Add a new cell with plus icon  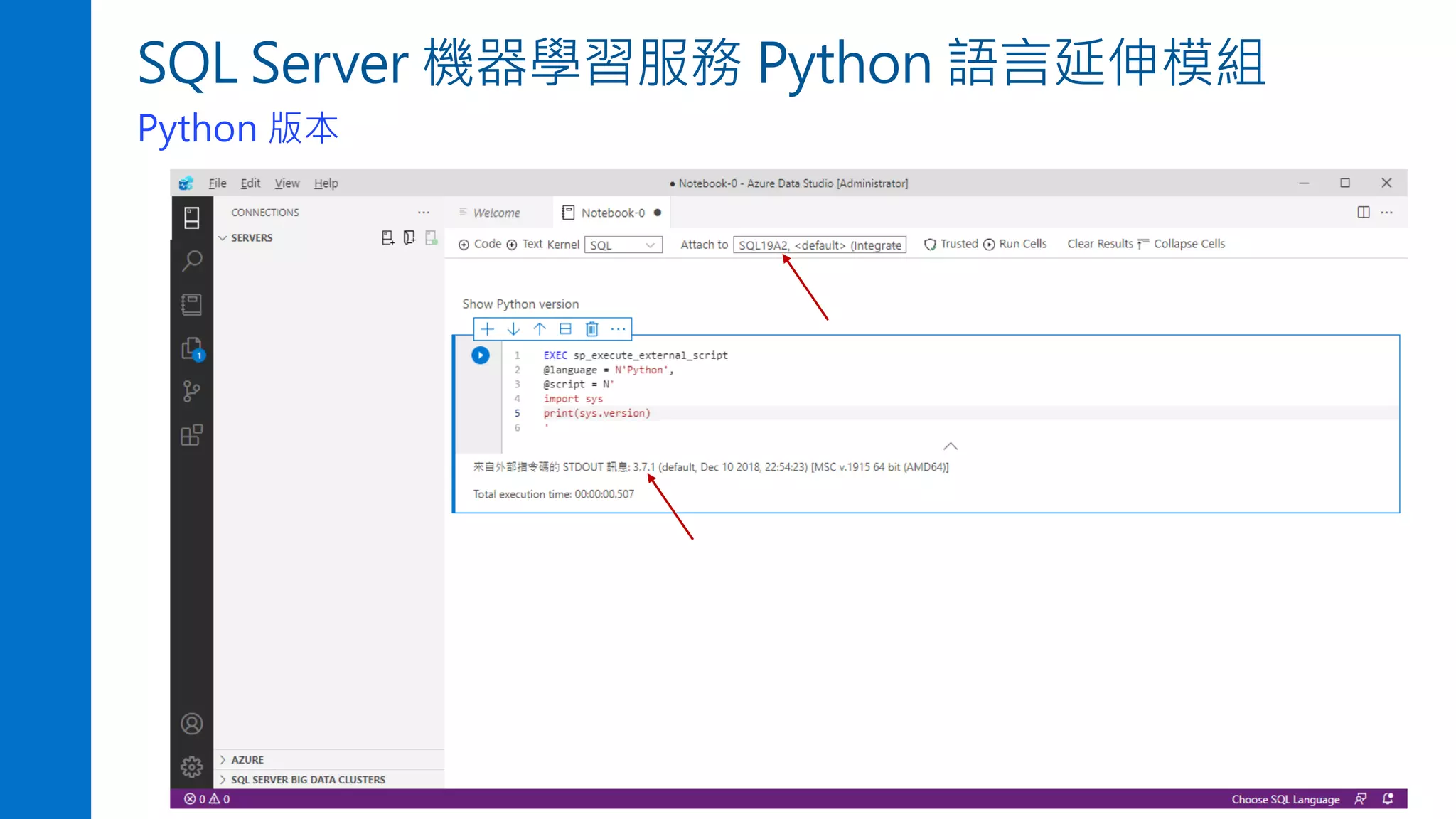point(487,328)
